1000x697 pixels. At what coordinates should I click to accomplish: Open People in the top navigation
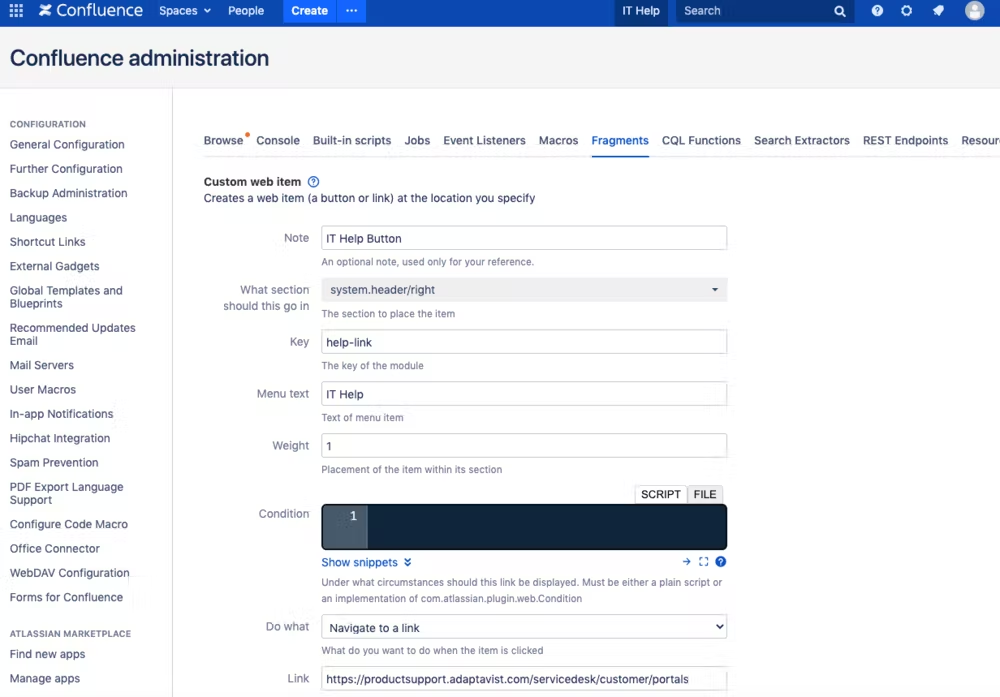click(246, 11)
